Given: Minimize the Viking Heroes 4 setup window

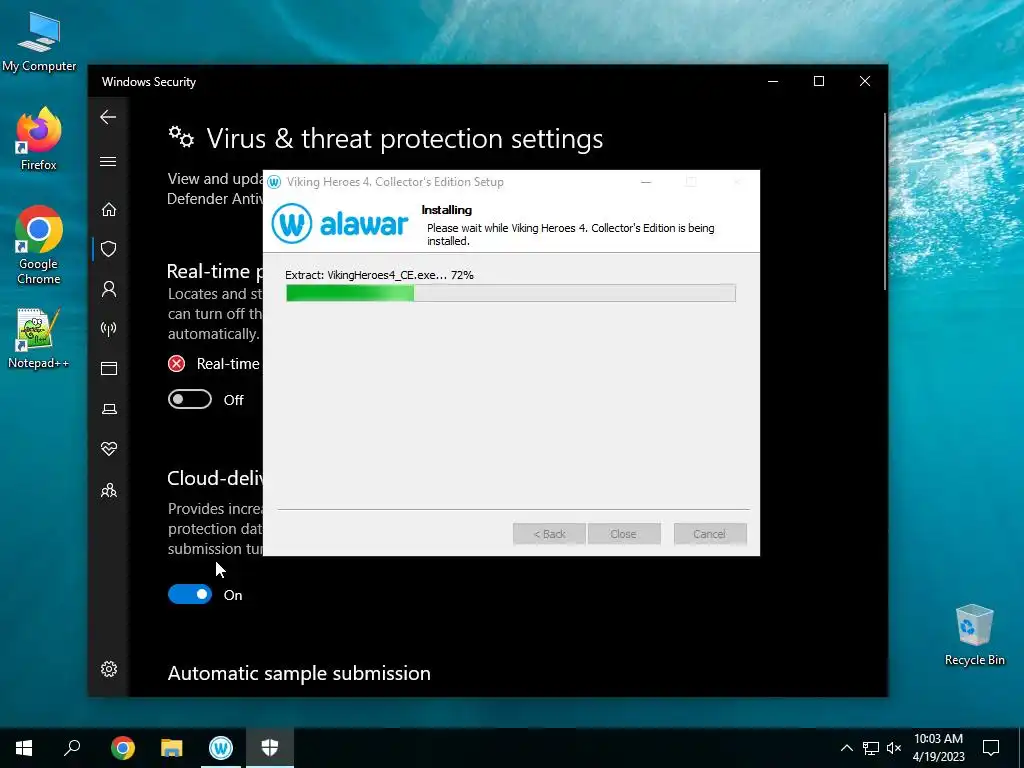Looking at the screenshot, I should pyautogui.click(x=646, y=182).
